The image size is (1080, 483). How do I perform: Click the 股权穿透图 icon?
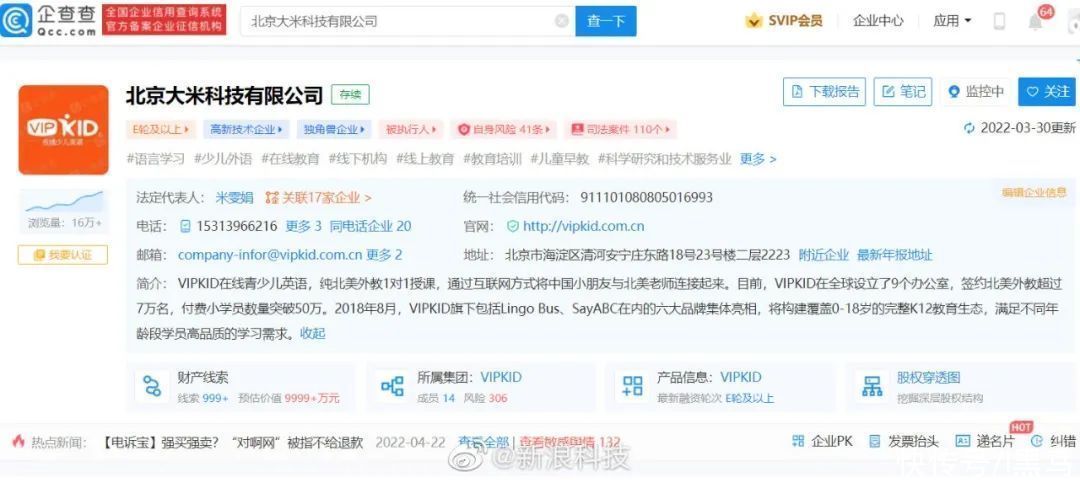click(872, 387)
